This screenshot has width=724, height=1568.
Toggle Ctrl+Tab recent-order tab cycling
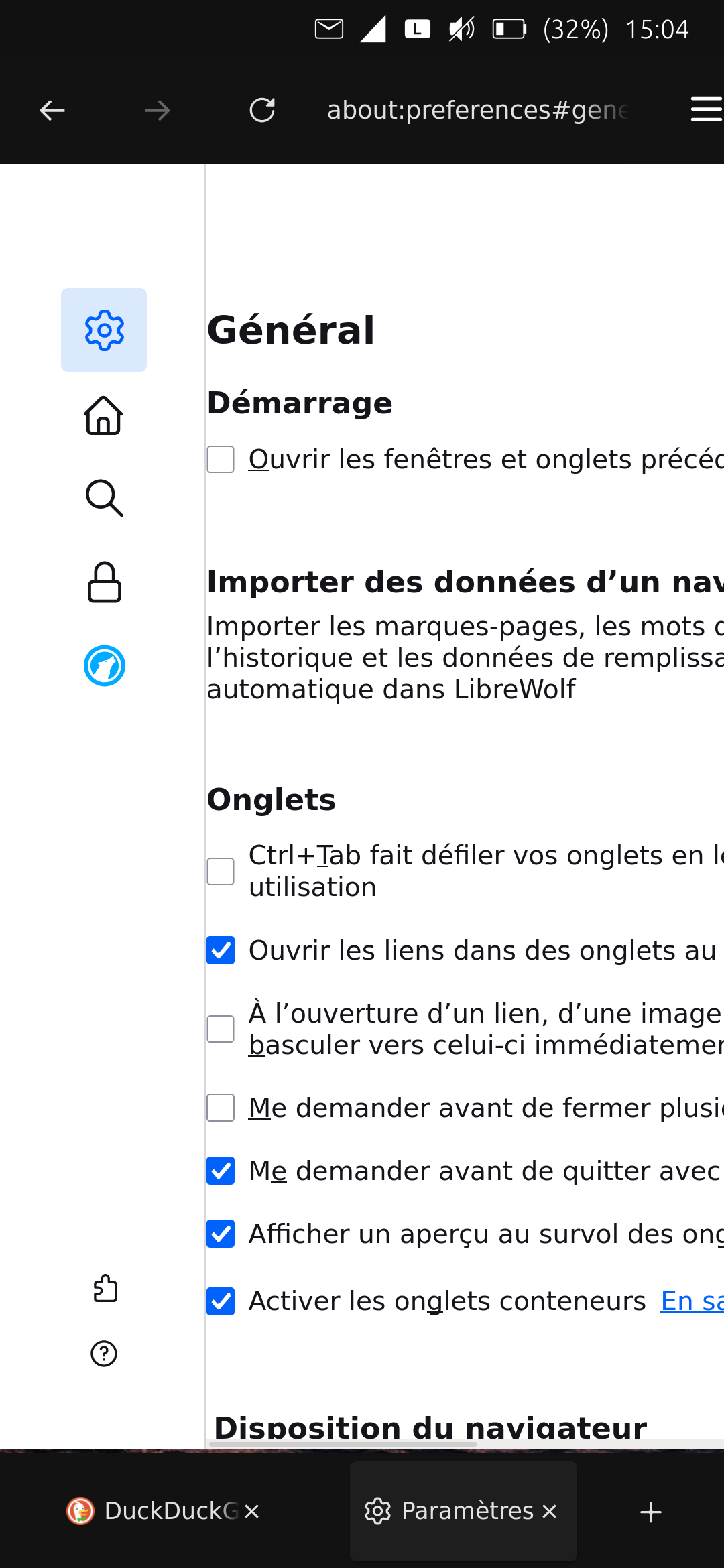[x=221, y=871]
